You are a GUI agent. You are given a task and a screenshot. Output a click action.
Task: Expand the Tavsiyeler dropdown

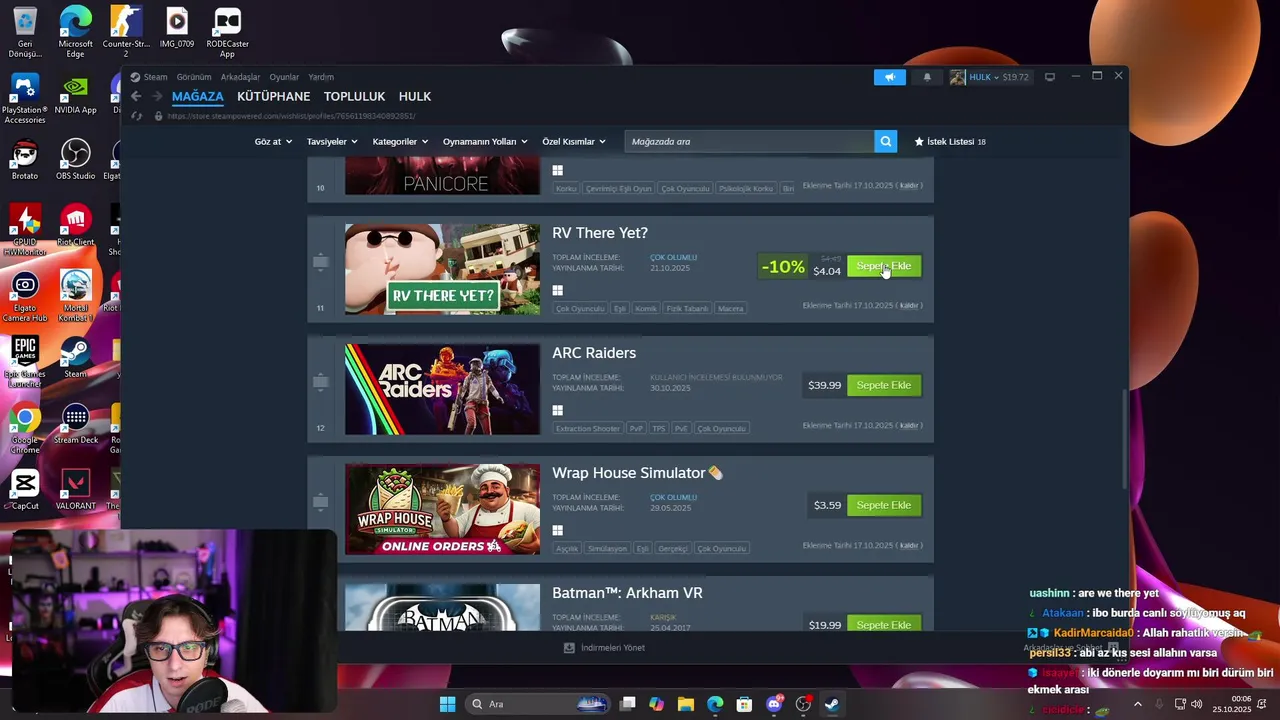(x=332, y=142)
